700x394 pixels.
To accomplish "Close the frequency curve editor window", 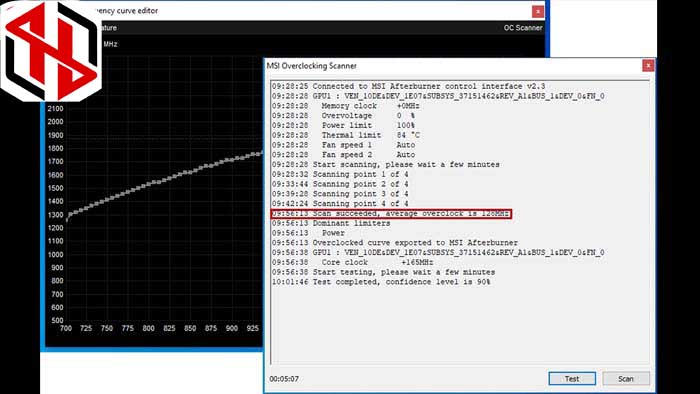I will (x=538, y=11).
